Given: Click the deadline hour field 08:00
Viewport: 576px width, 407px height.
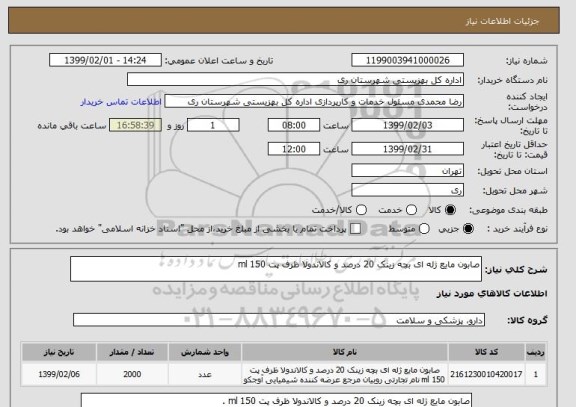Looking at the screenshot, I should [x=294, y=125].
